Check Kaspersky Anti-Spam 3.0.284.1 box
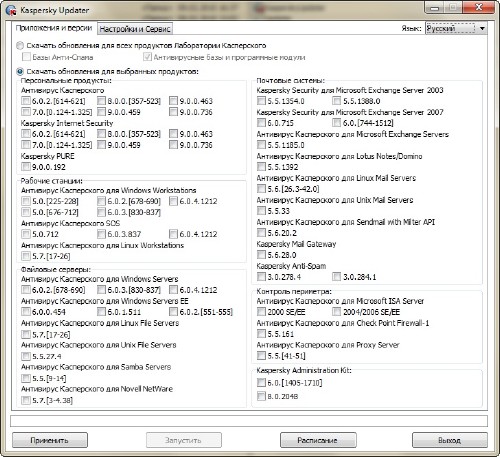 pos(337,277)
